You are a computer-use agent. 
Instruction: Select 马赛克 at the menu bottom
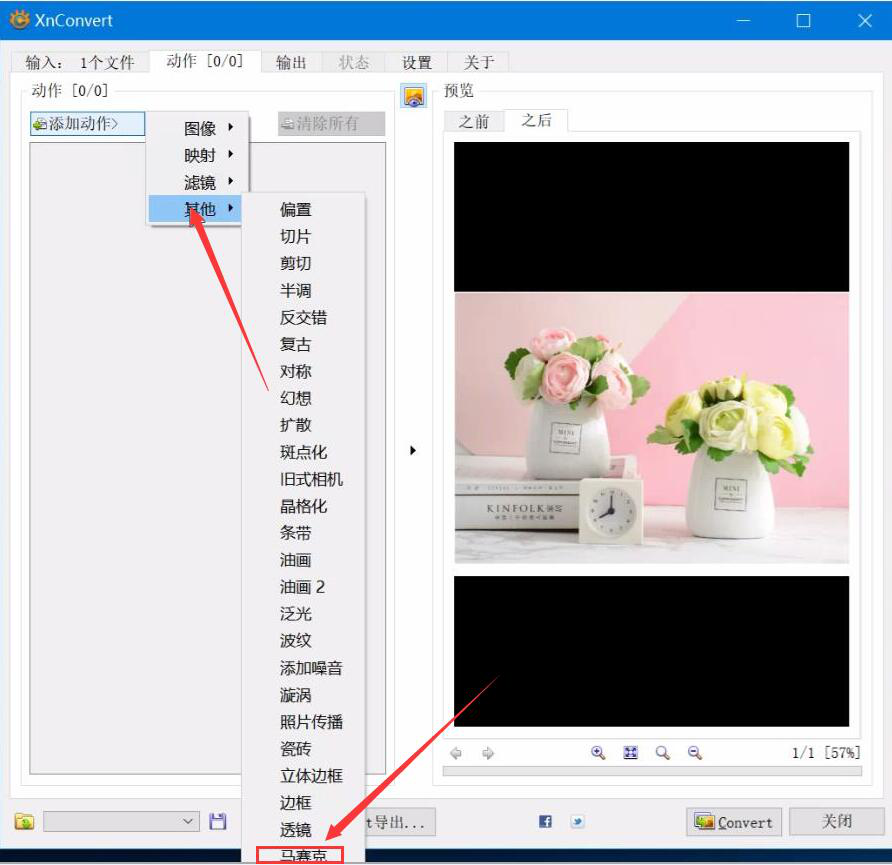(303, 854)
